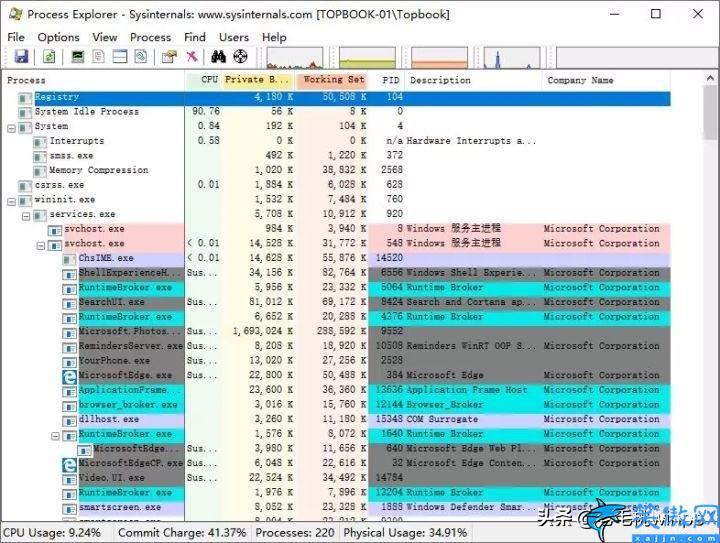Open the orange physical memory mini graph
This screenshot has width=720, height=543.
439,58
